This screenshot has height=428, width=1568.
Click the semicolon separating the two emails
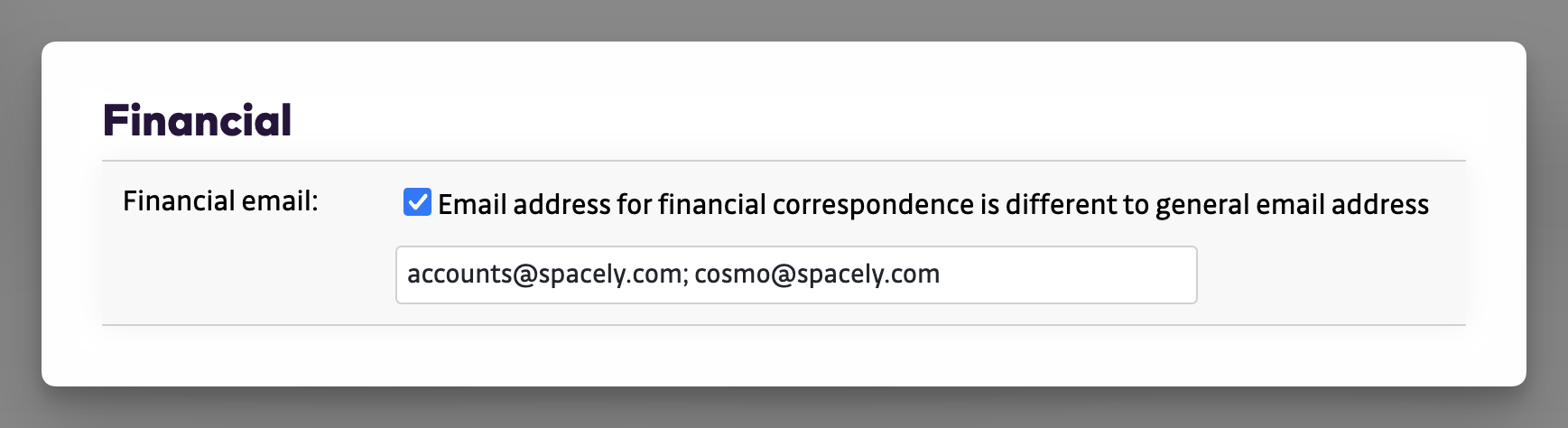pyautogui.click(x=685, y=275)
